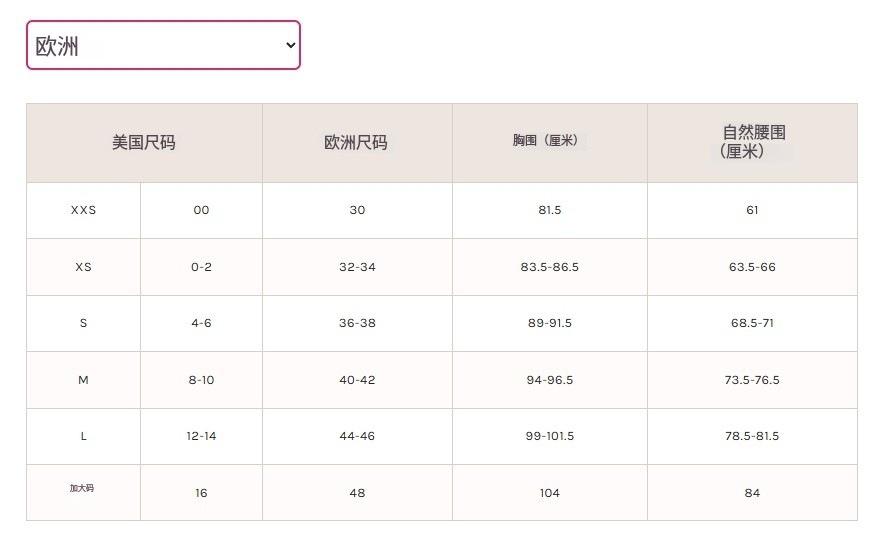The width and height of the screenshot is (881, 533).
Task: Click the 美国尺码 column header
Action: point(144,143)
